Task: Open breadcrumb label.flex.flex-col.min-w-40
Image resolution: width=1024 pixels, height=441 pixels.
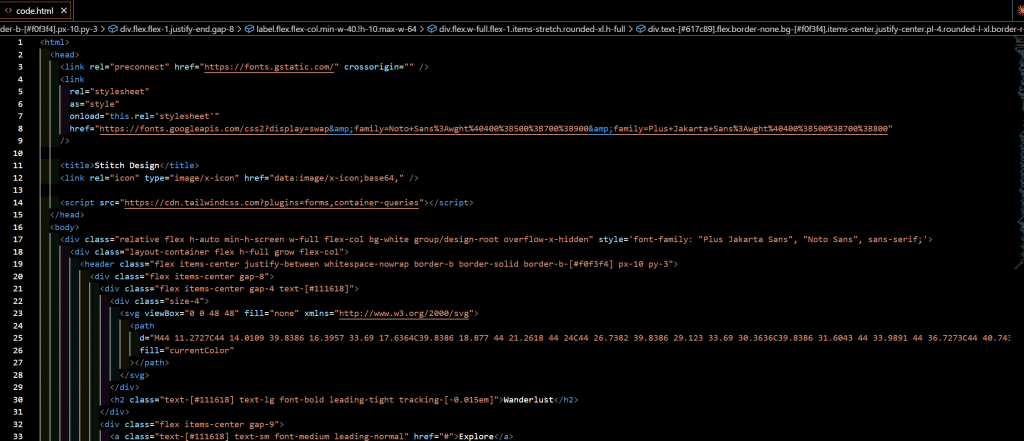Action: (x=331, y=29)
